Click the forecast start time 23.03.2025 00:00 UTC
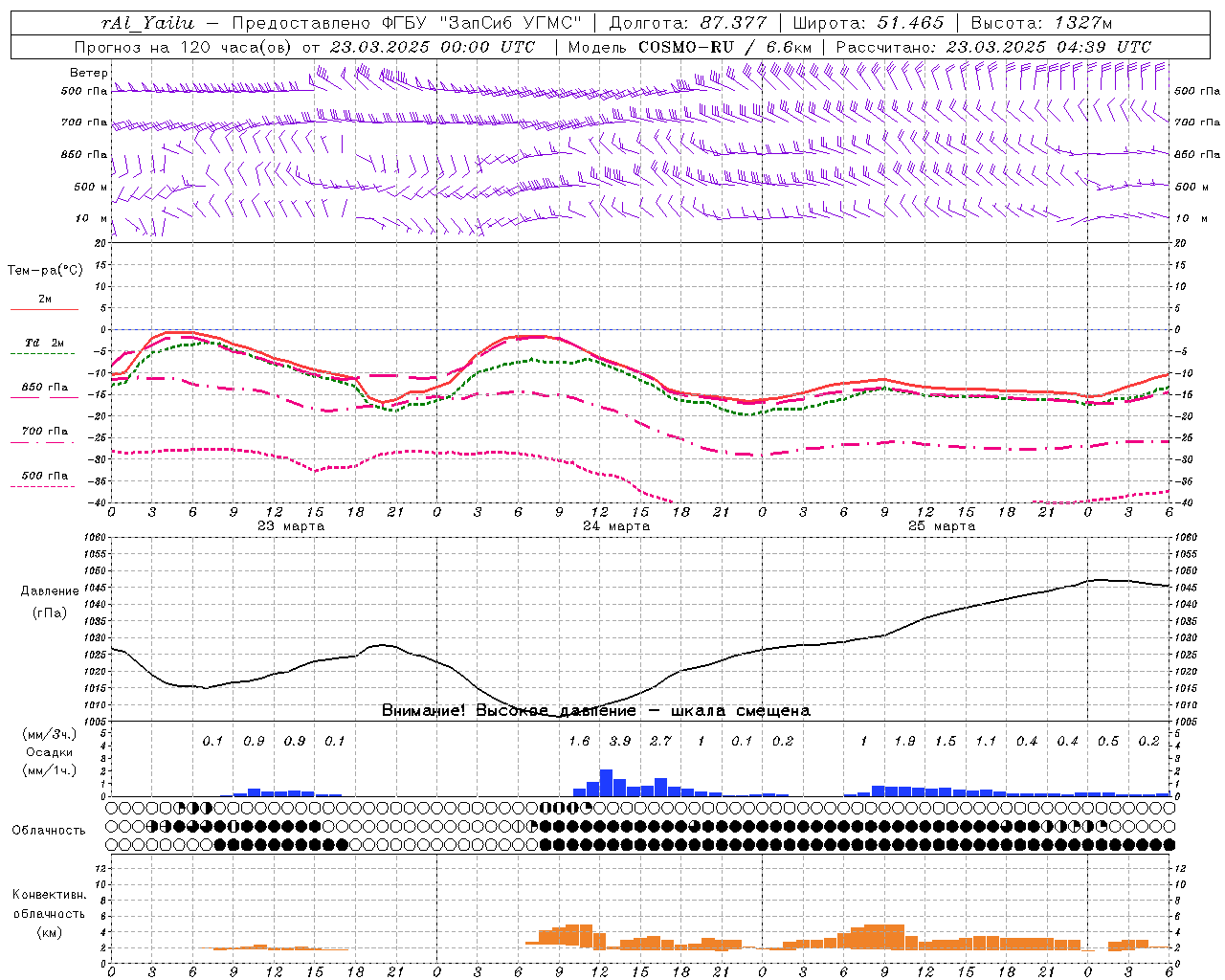Viewport: 1225px width, 980px height. (433, 47)
